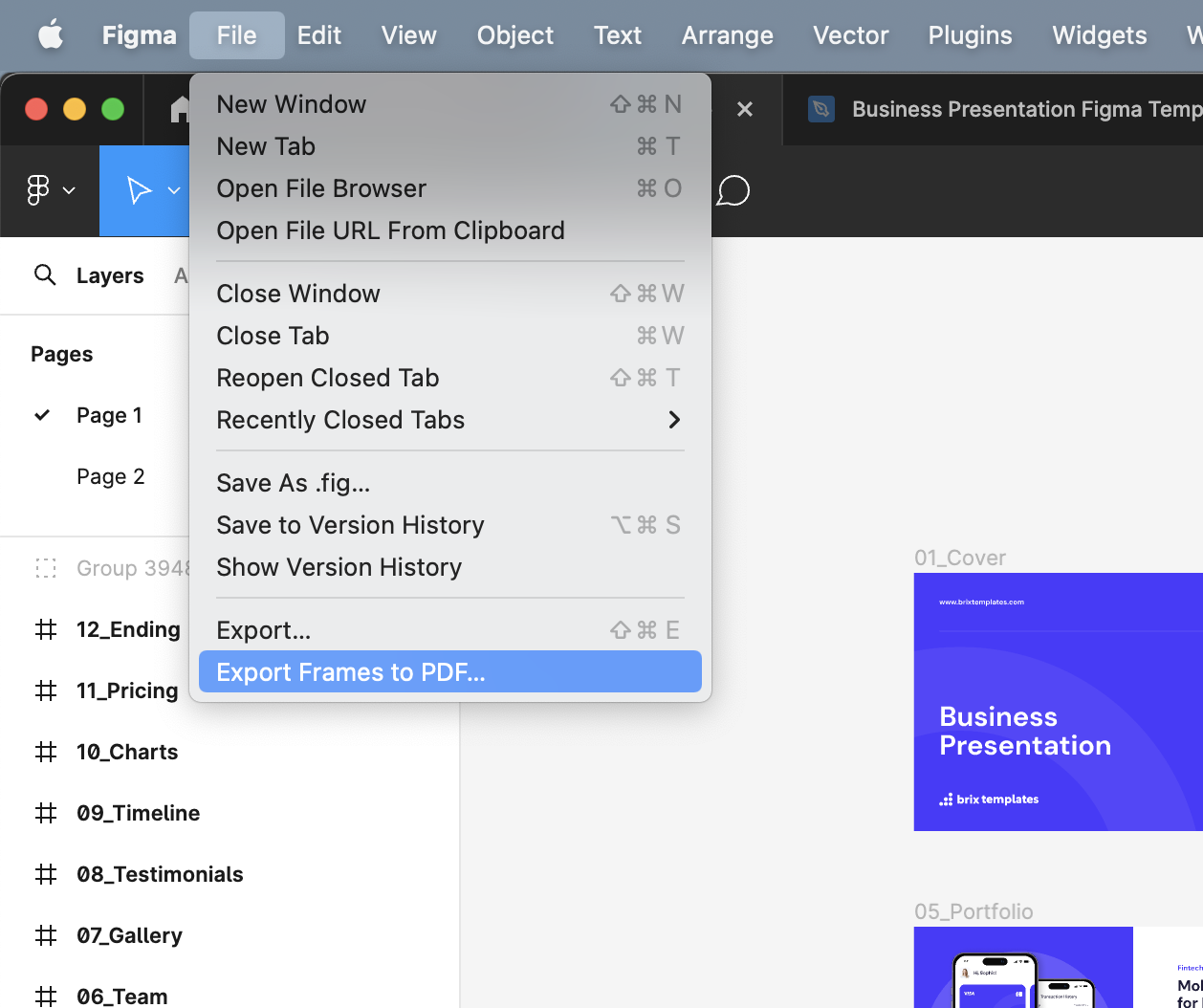
Task: Search layers with magnifier icon
Action: (x=45, y=275)
